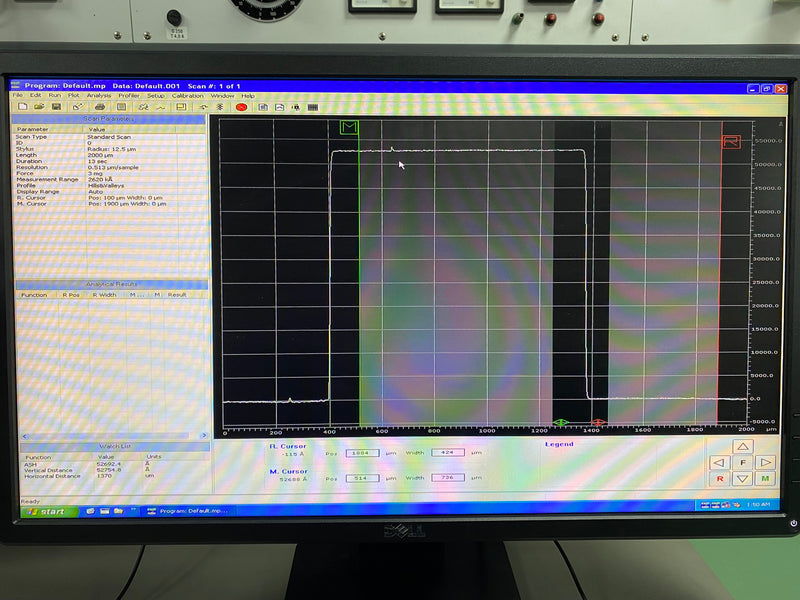The height and width of the screenshot is (600, 800).
Task: Select the green M cursor button
Action: pyautogui.click(x=765, y=479)
